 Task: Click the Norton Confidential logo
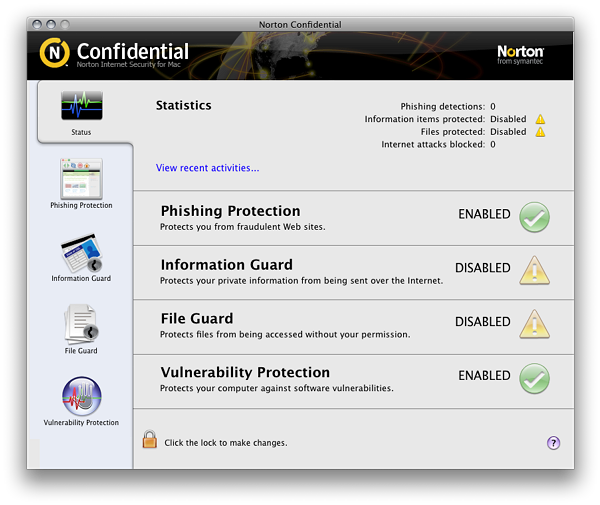pyautogui.click(x=114, y=52)
